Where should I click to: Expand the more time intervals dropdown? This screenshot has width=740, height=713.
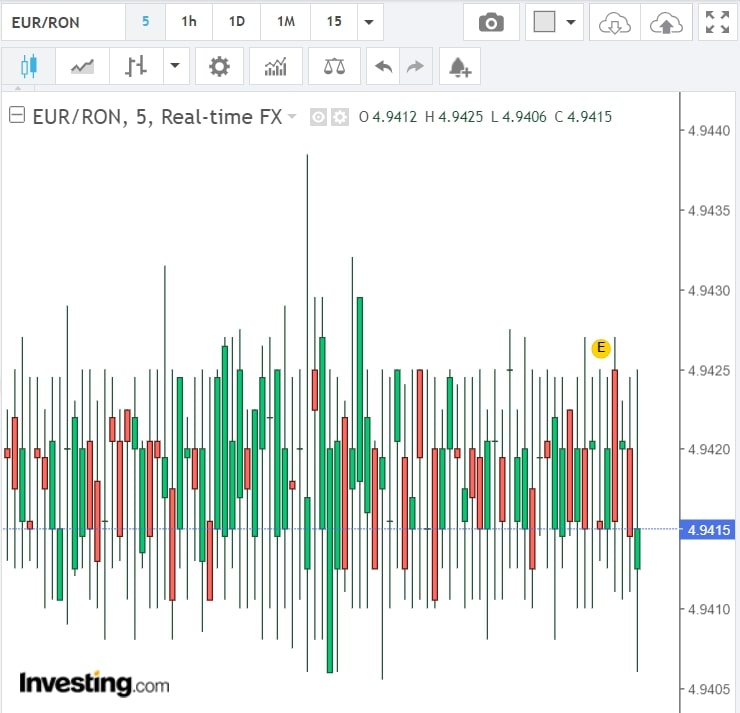pyautogui.click(x=370, y=22)
